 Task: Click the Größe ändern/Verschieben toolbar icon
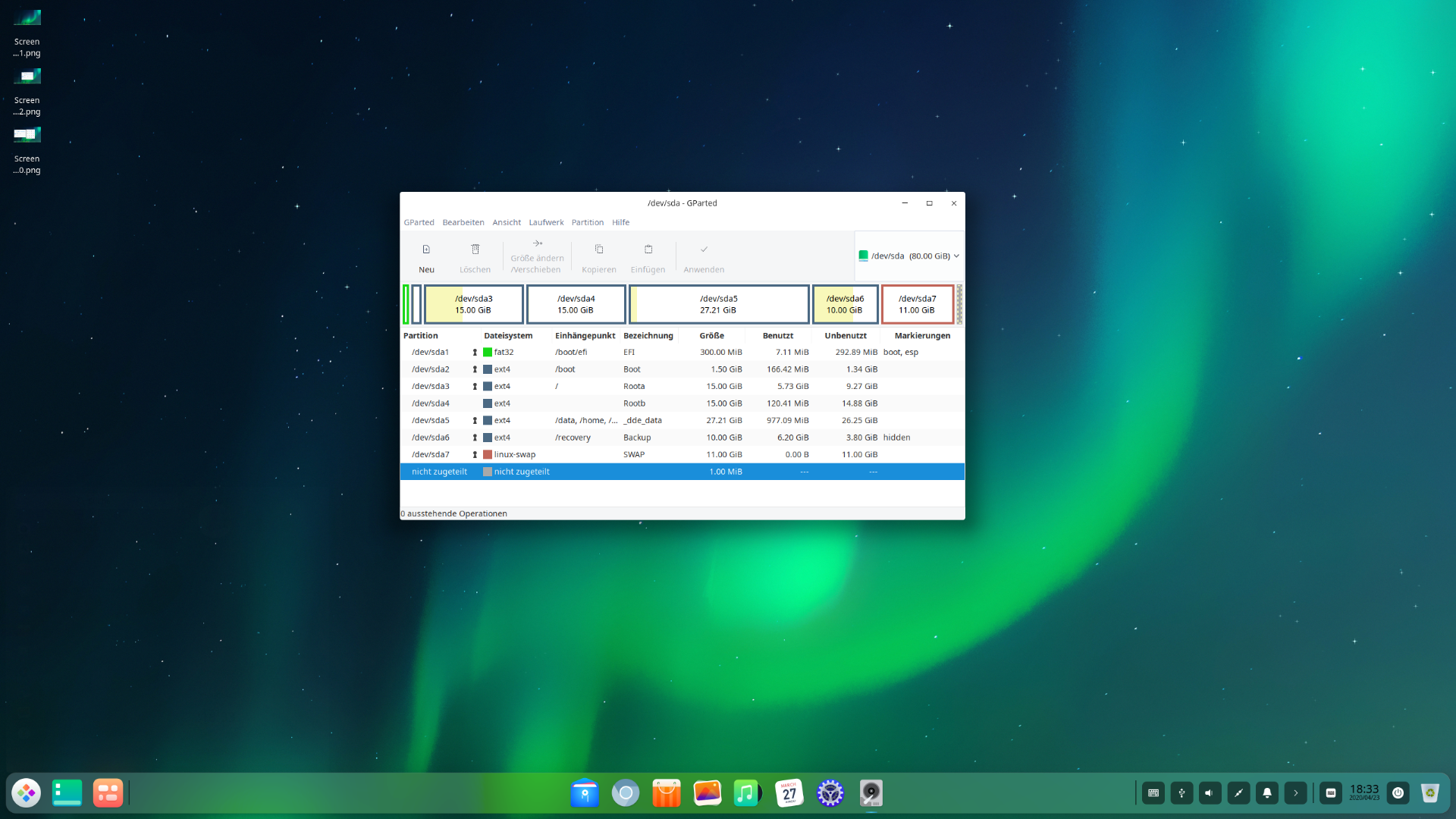tap(537, 243)
